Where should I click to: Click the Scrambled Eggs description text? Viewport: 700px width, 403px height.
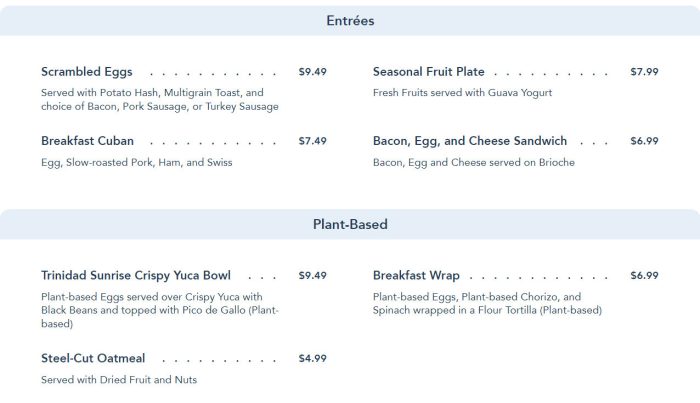(160, 99)
